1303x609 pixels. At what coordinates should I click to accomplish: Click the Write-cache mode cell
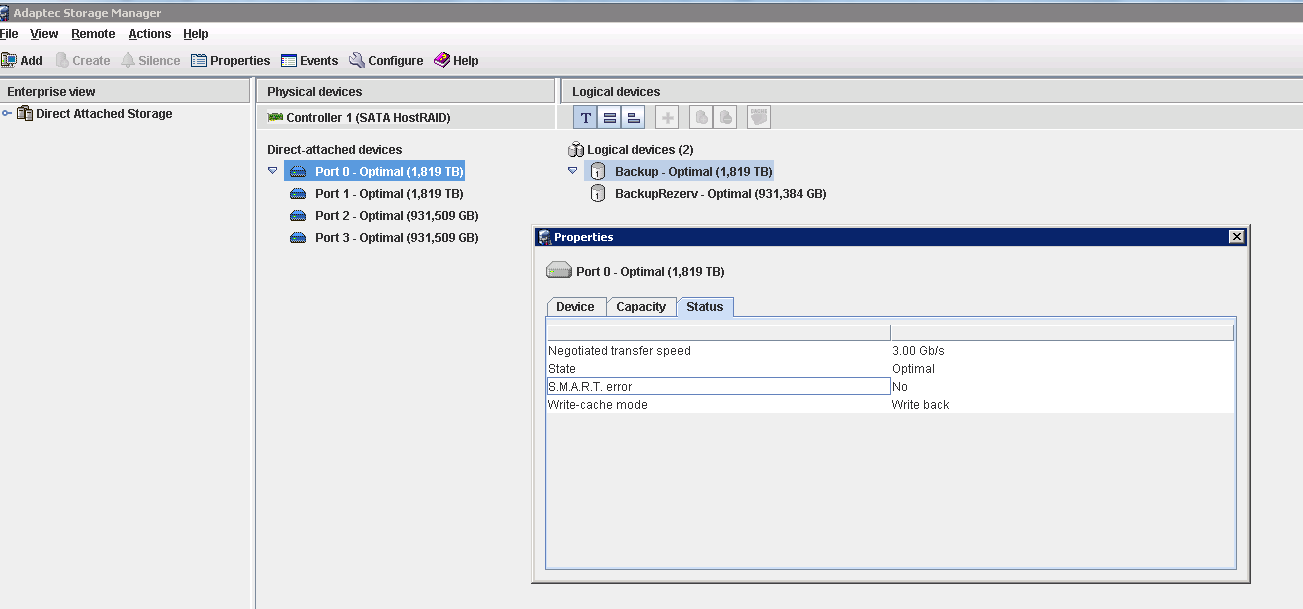pyautogui.click(x=718, y=405)
